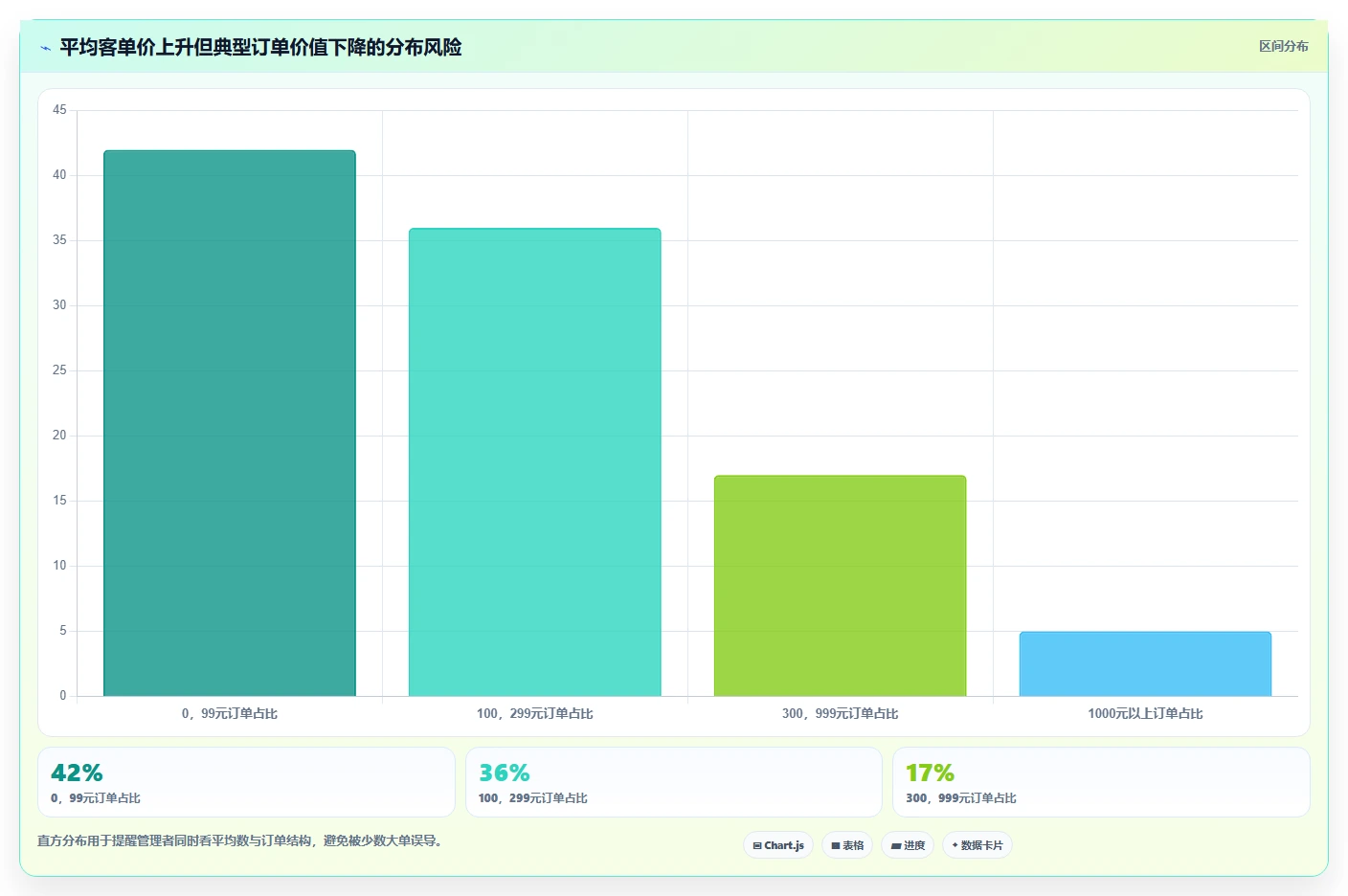Screen dimensions: 1348x896
Task: Click the green 300，999元 bar
Action: pos(840,586)
